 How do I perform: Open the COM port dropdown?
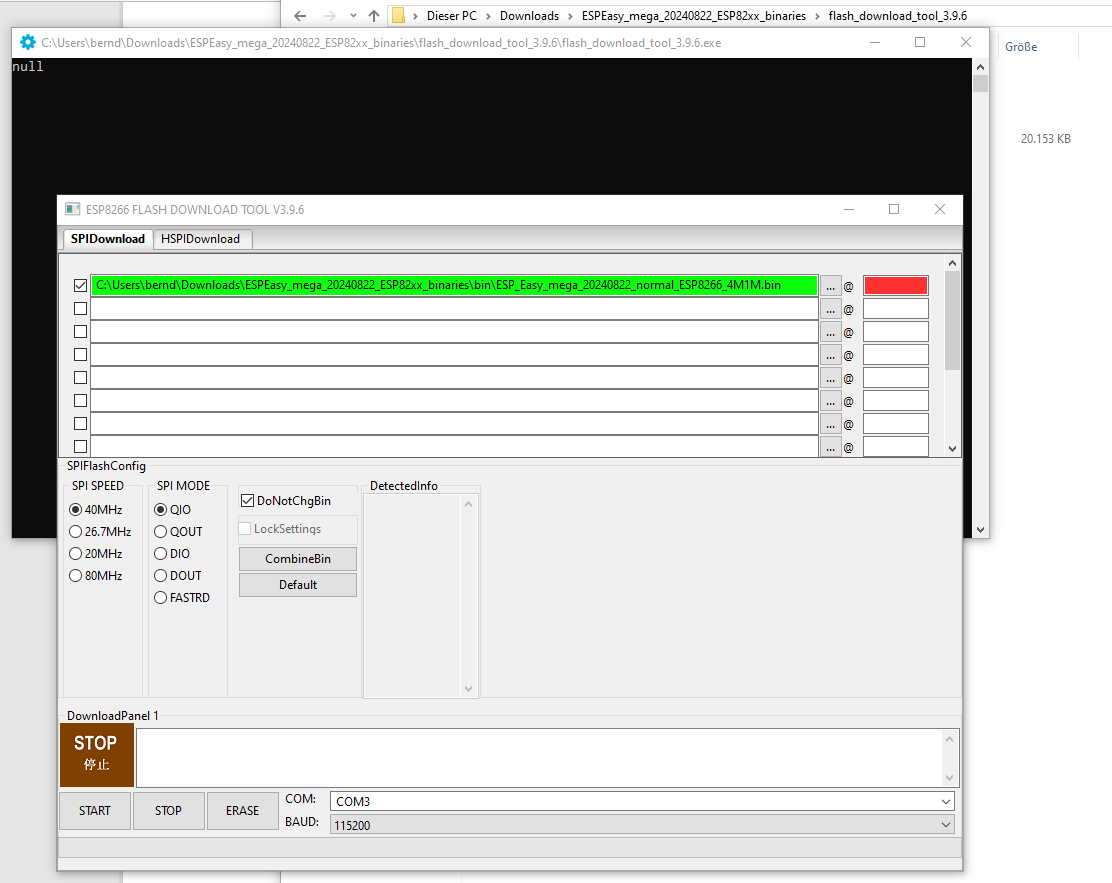click(x=642, y=801)
